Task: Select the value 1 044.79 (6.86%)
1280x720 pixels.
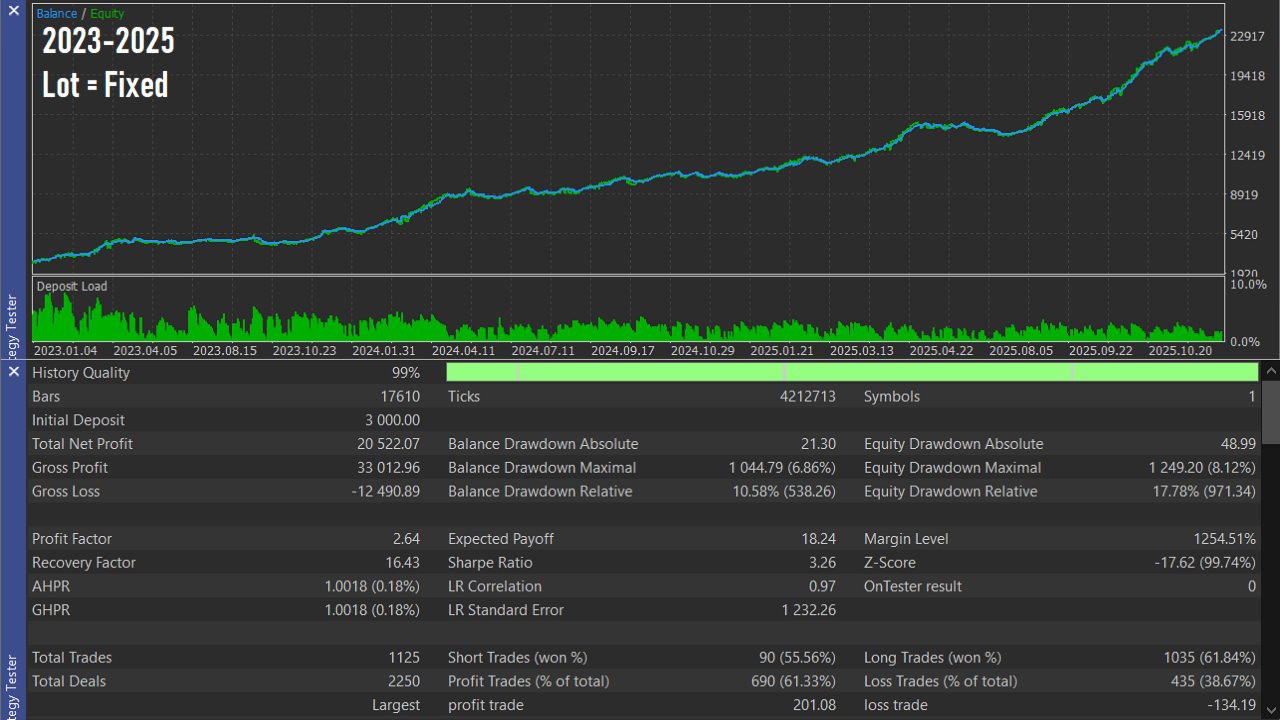Action: (x=782, y=468)
